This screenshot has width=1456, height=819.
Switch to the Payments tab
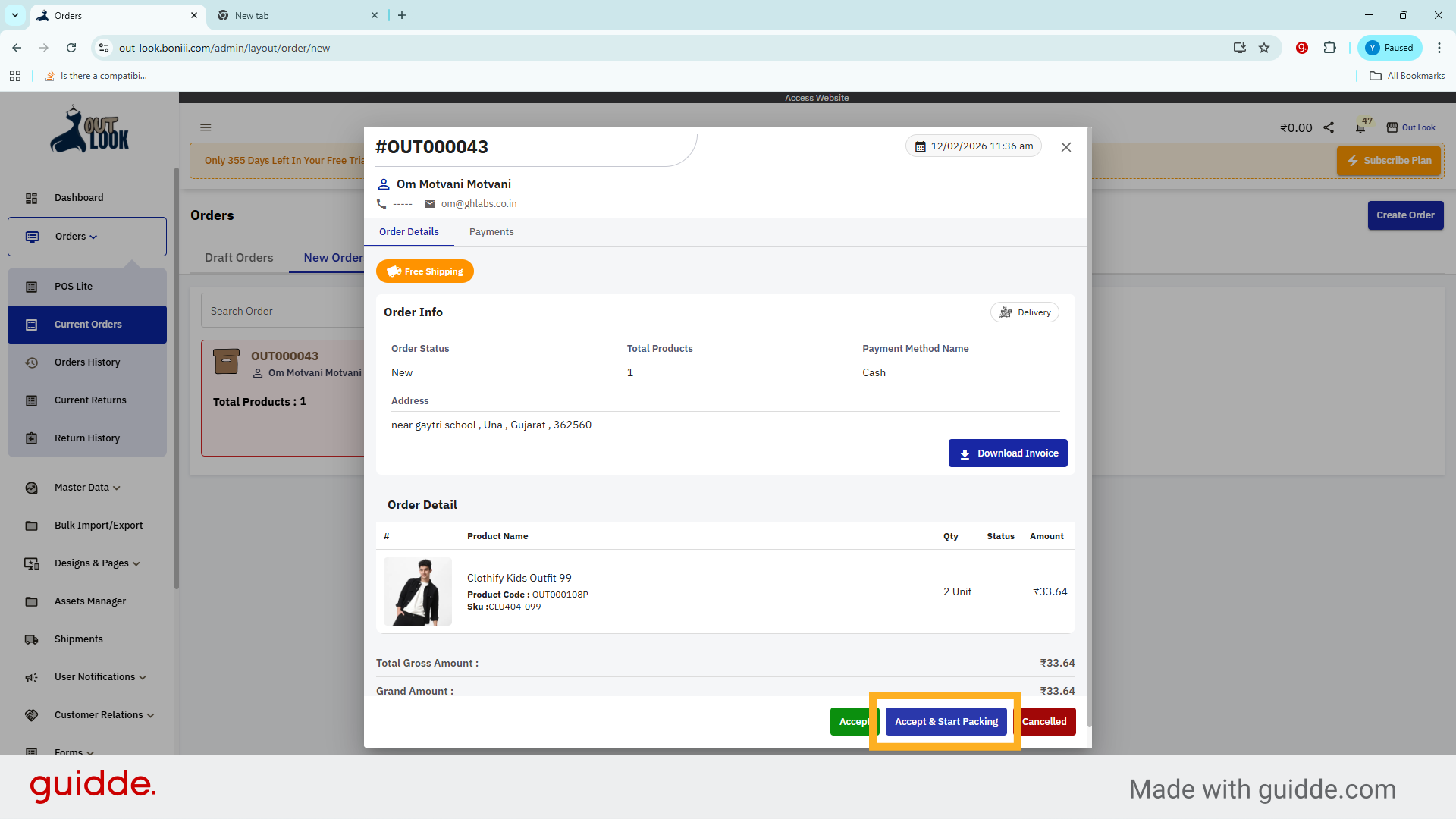[491, 232]
